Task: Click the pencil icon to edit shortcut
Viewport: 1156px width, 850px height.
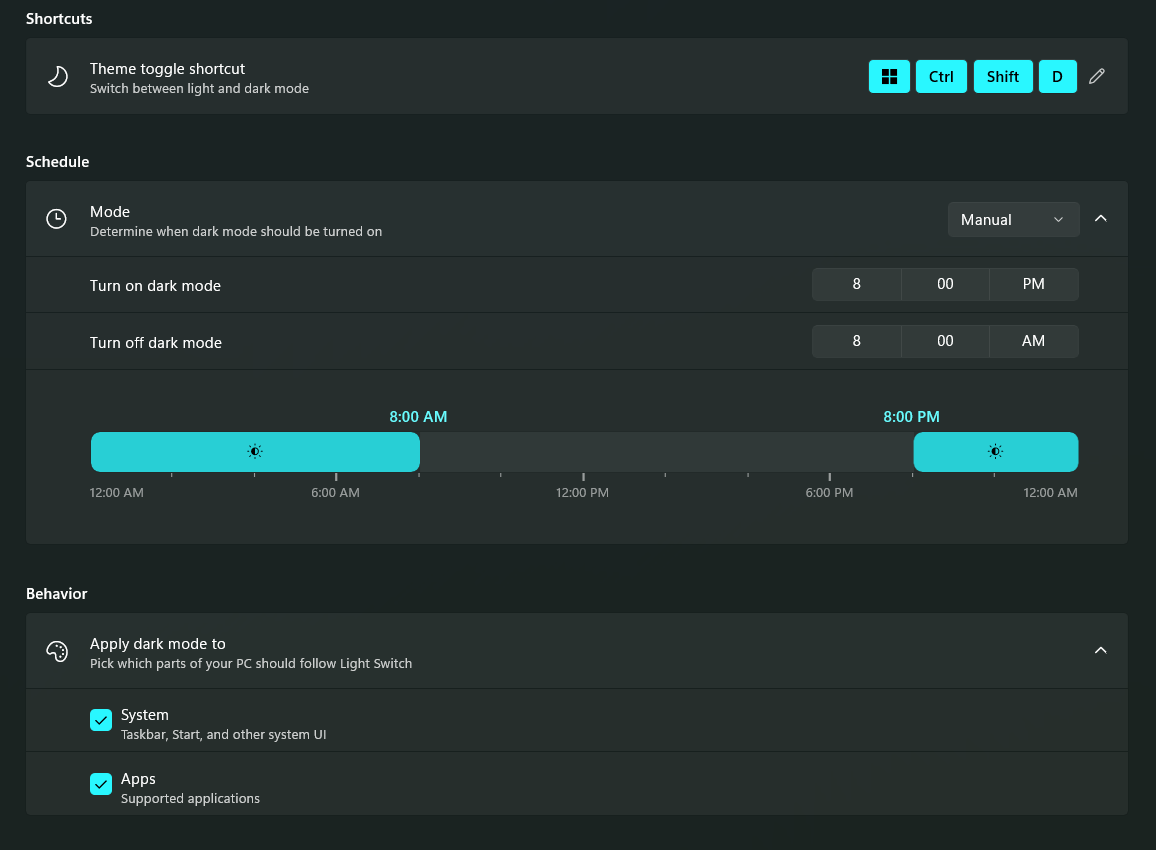Action: 1097,77
